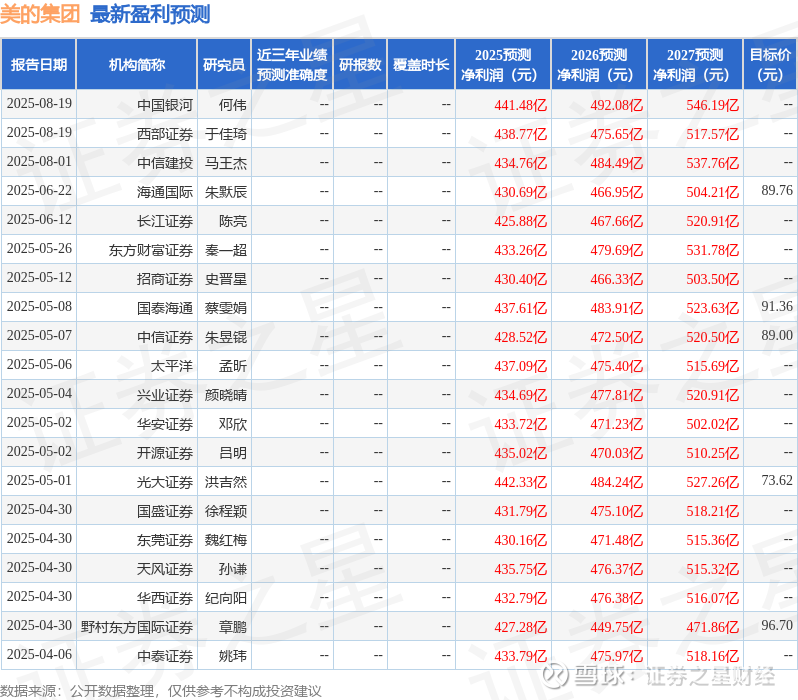Click report date 2025-08-01
Image resolution: width=798 pixels, height=700 pixels.
tap(39, 162)
